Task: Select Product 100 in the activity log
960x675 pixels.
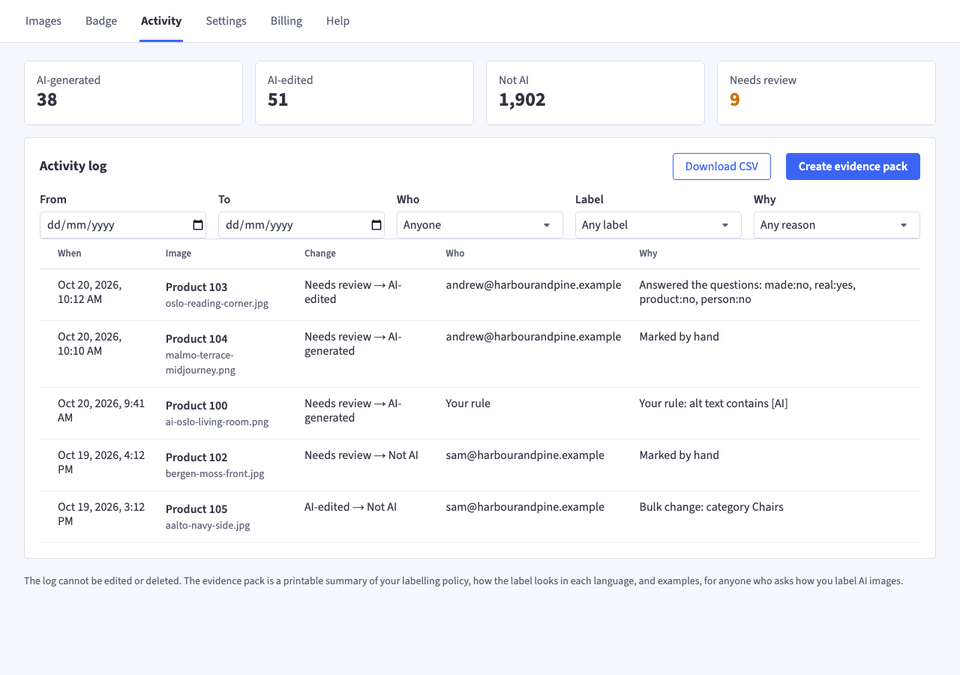Action: point(197,406)
